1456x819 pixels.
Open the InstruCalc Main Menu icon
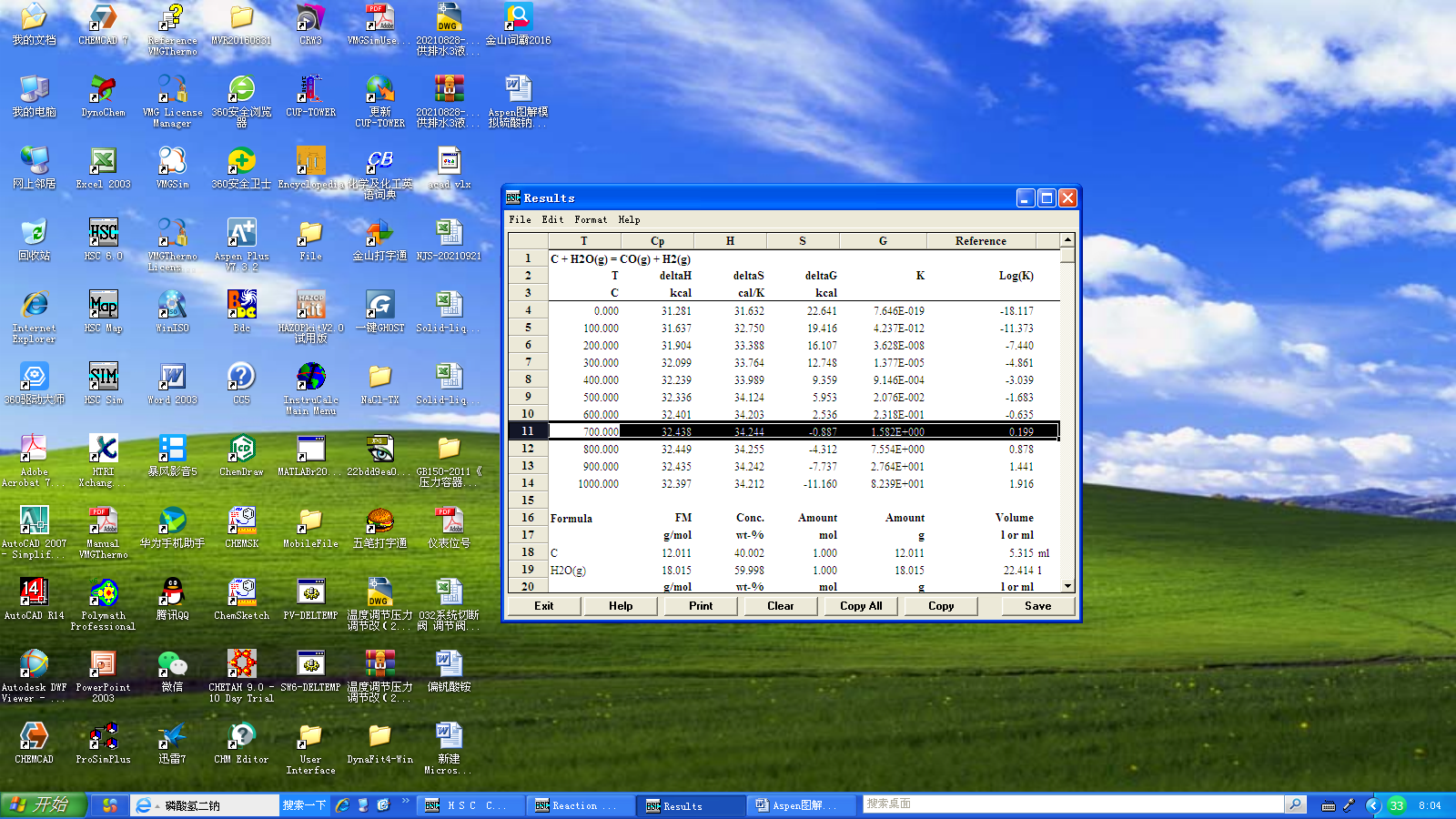point(310,389)
